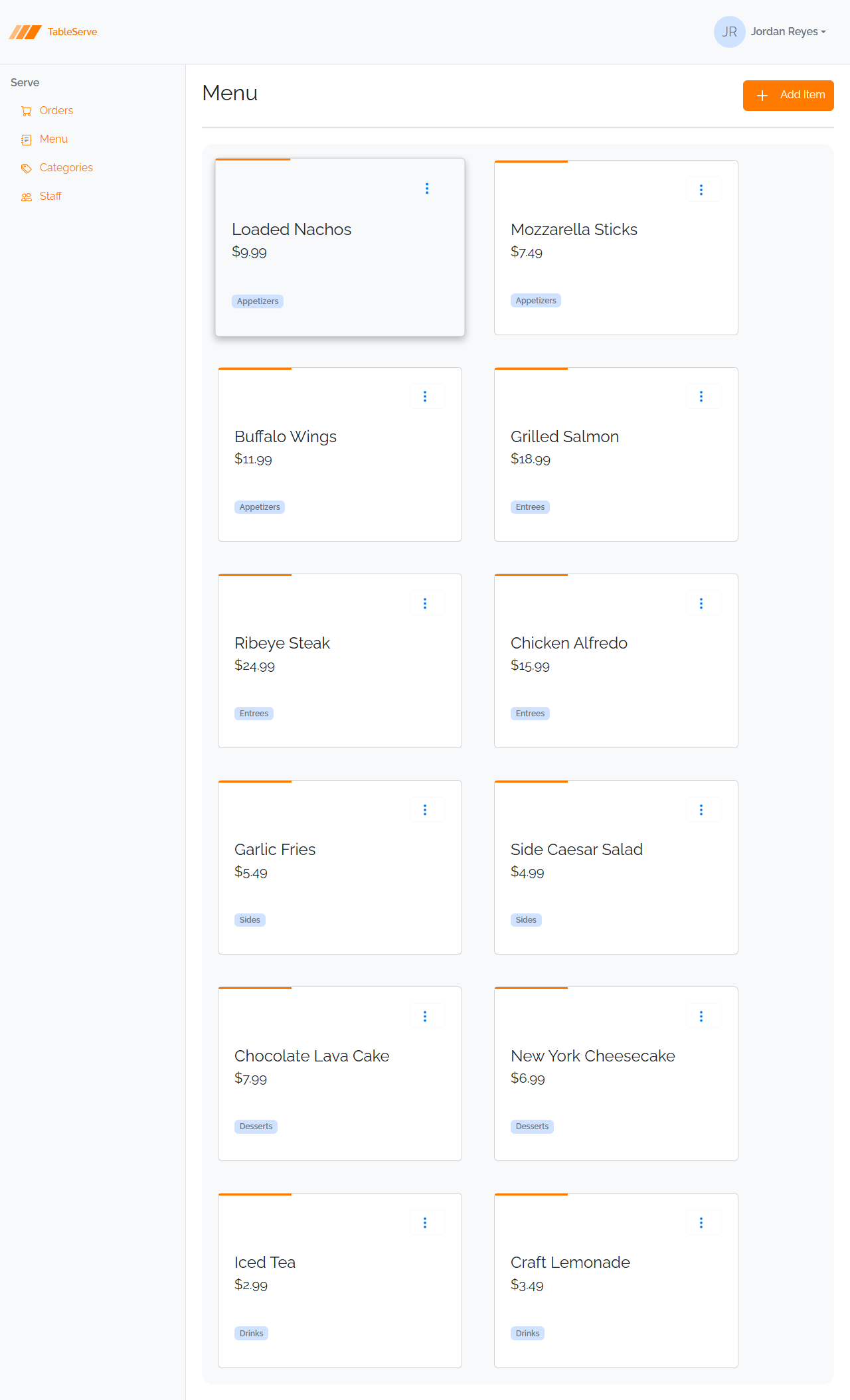Click the $5.49 Garlic Fries price
The width and height of the screenshot is (850, 1400).
coord(251,872)
